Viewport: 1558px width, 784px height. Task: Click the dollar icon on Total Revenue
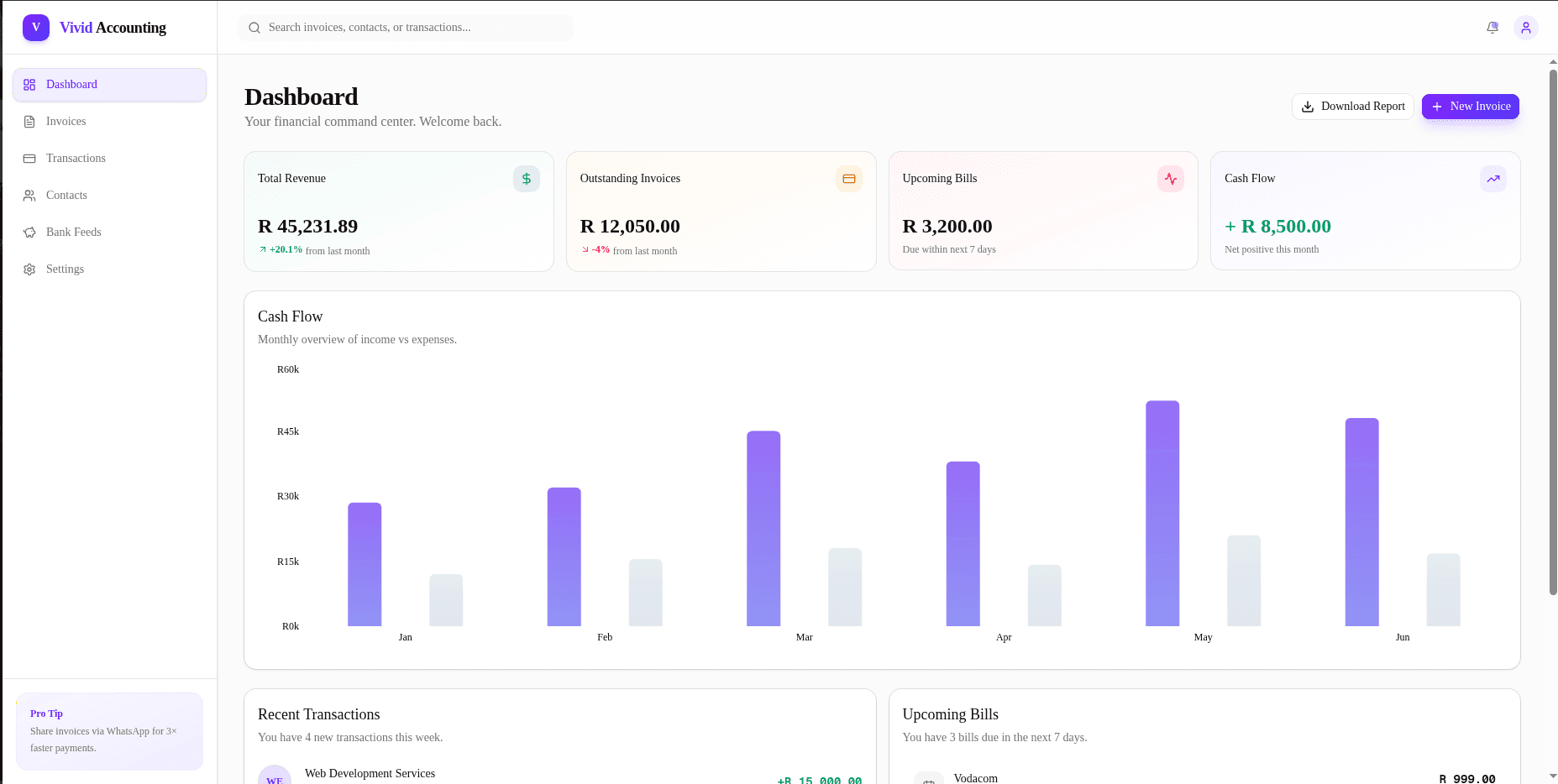pyautogui.click(x=527, y=179)
